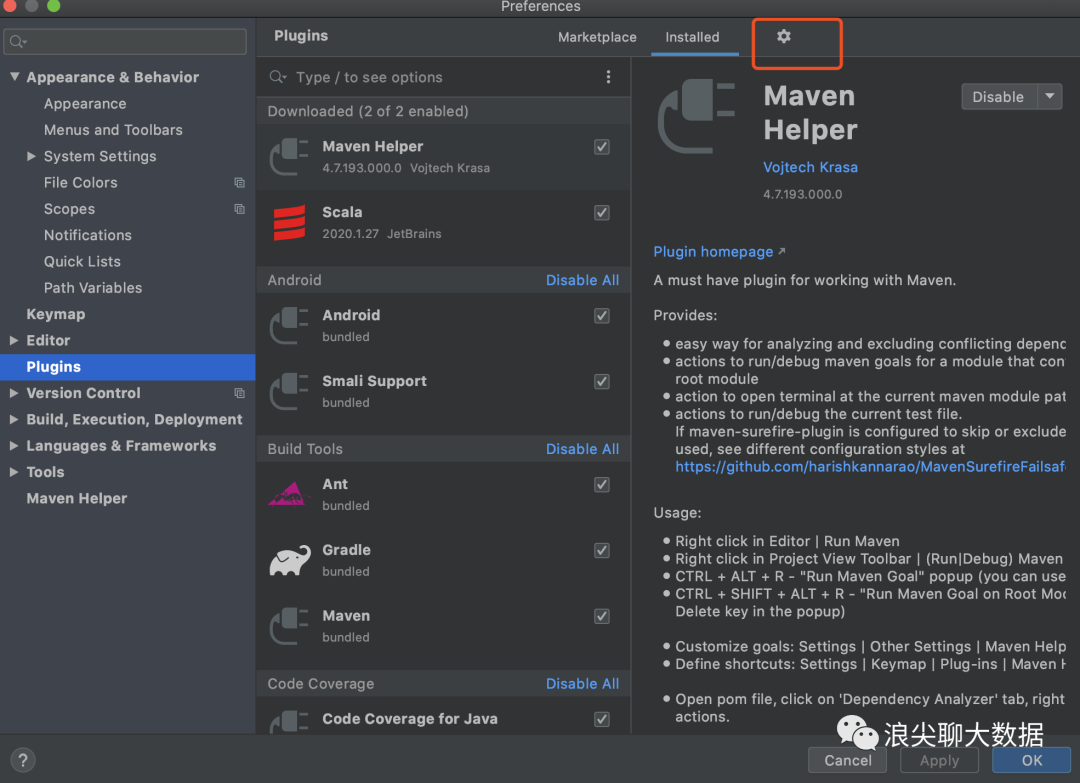Toggle the Ant plugin checkbox

click(x=602, y=485)
